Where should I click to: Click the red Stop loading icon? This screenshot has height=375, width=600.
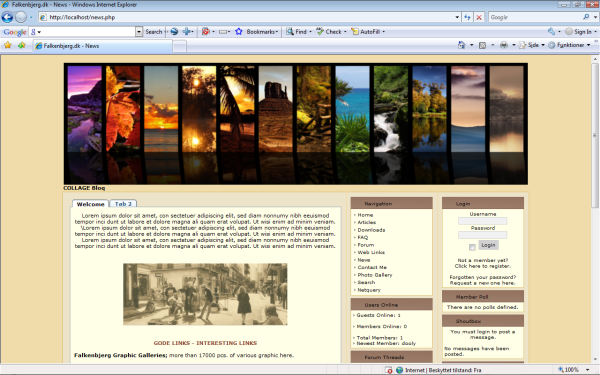click(x=479, y=17)
